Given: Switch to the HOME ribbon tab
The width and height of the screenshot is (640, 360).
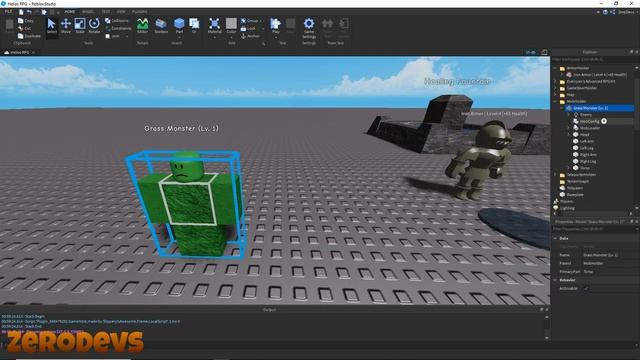Looking at the screenshot, I should coord(70,12).
